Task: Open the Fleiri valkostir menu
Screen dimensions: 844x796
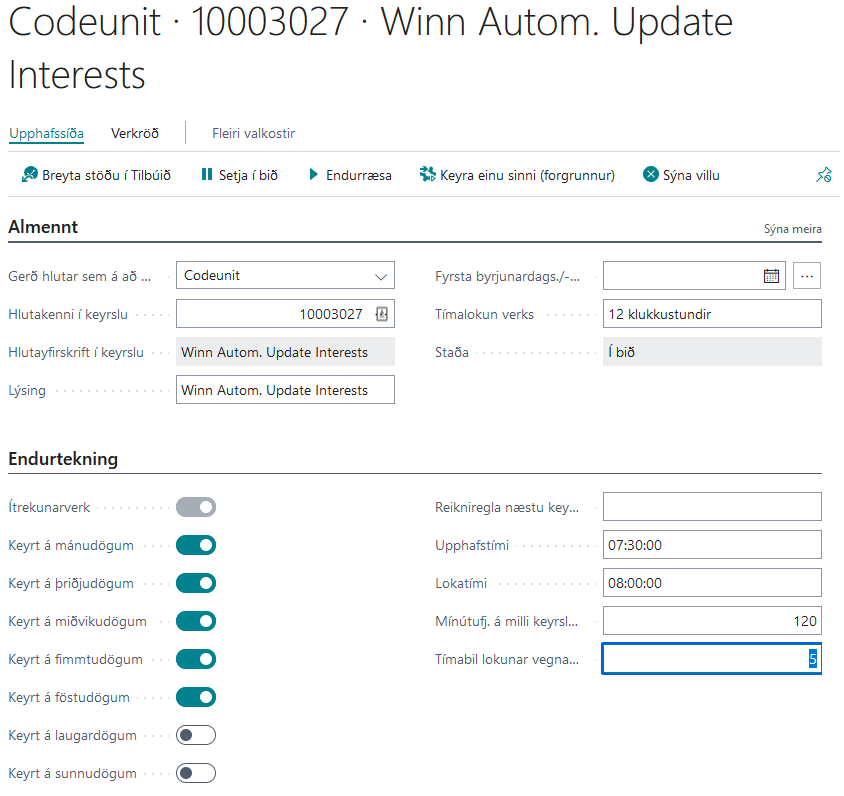Action: [x=253, y=133]
